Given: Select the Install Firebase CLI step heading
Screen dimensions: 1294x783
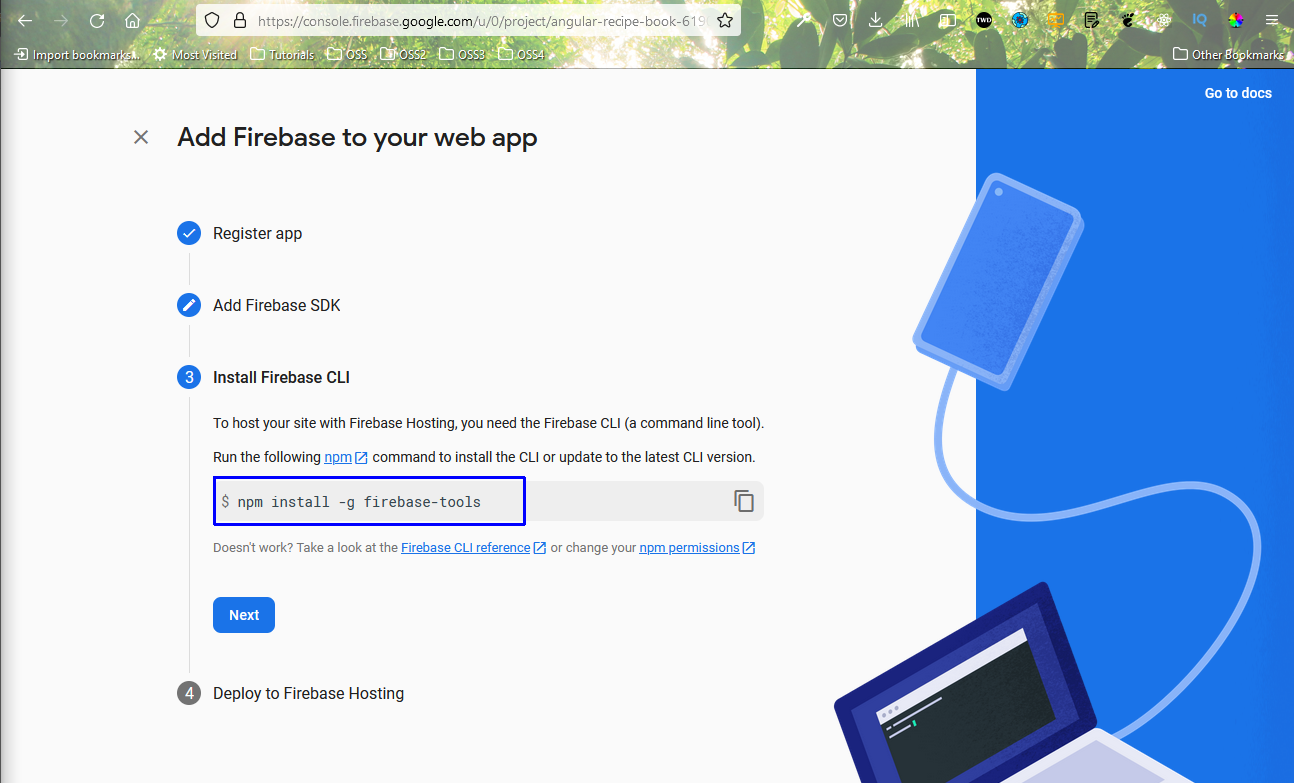Looking at the screenshot, I should 281,377.
